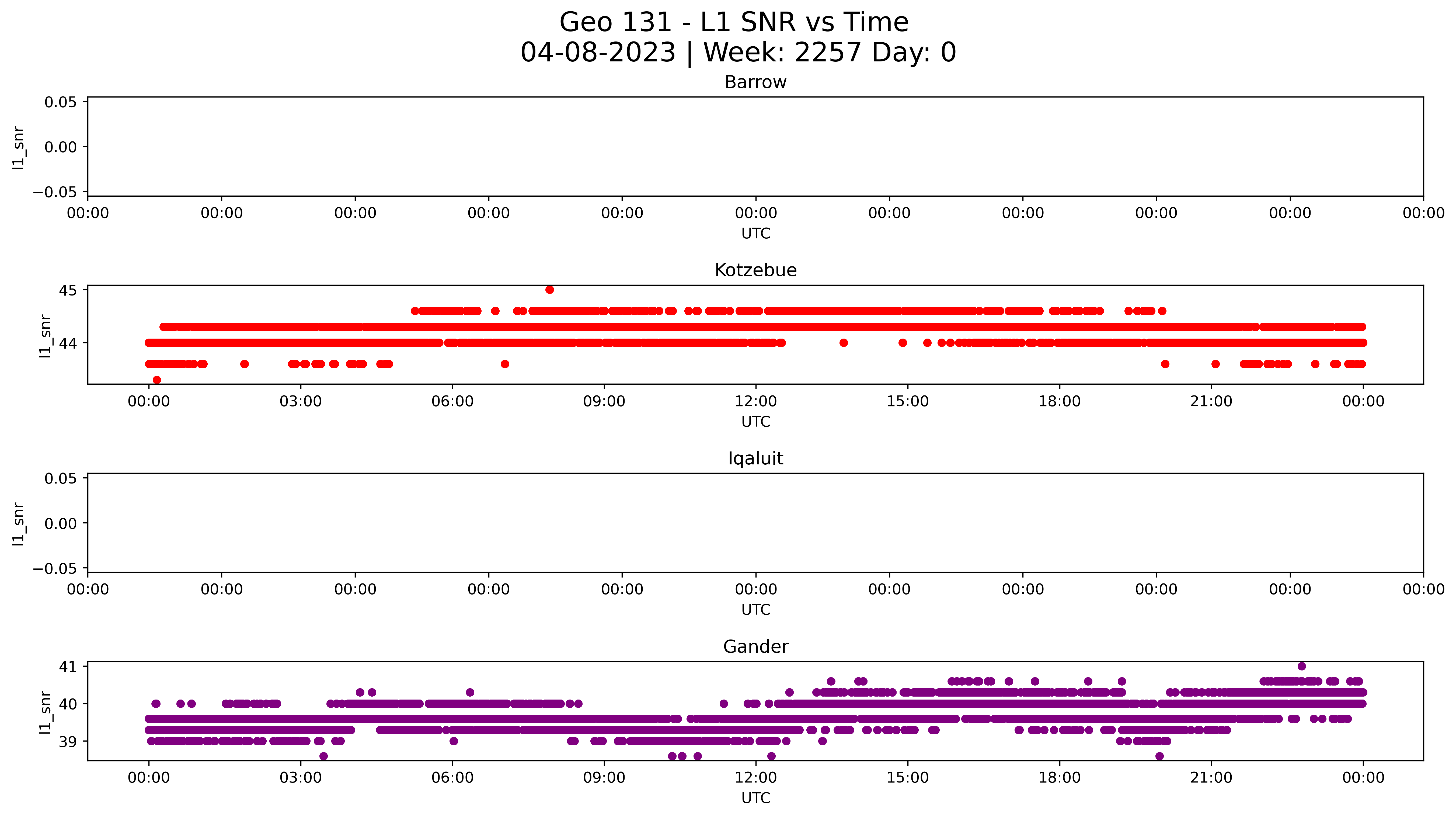Click the 15:00 x-tick label in Gander plot
Viewport: 1456px width, 817px height.
point(908,778)
